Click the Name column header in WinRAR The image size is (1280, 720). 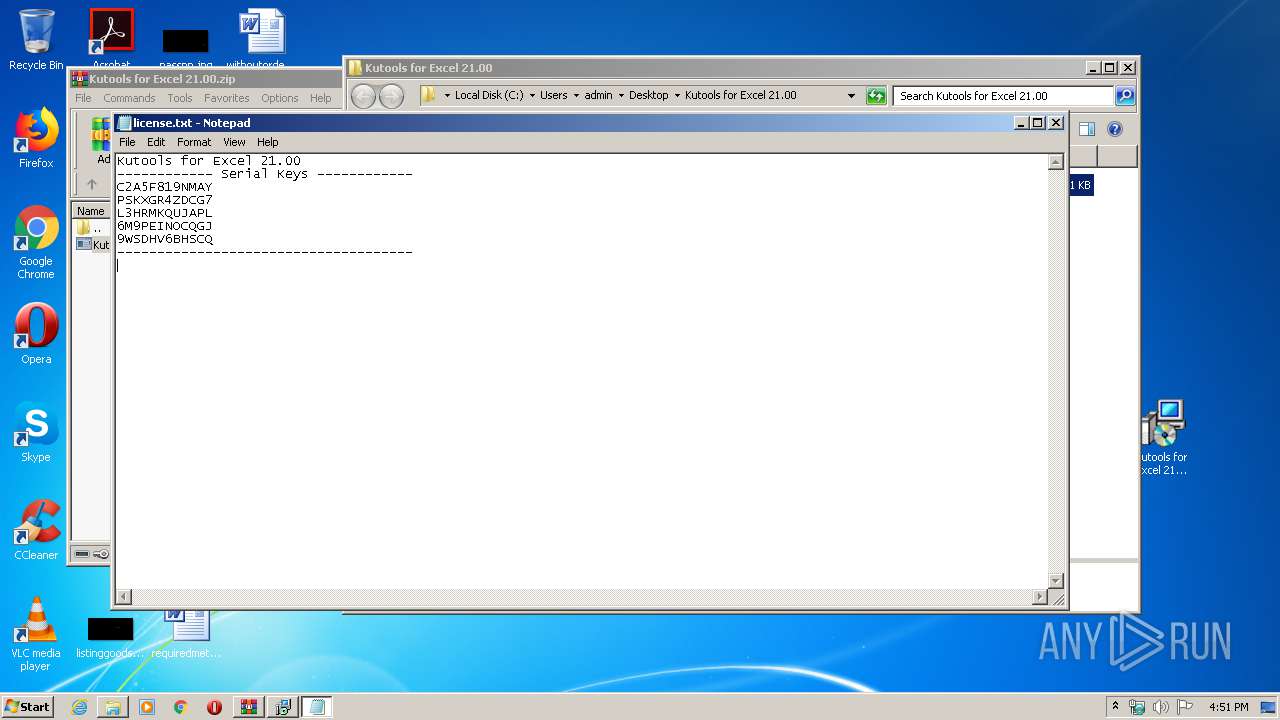coord(91,211)
